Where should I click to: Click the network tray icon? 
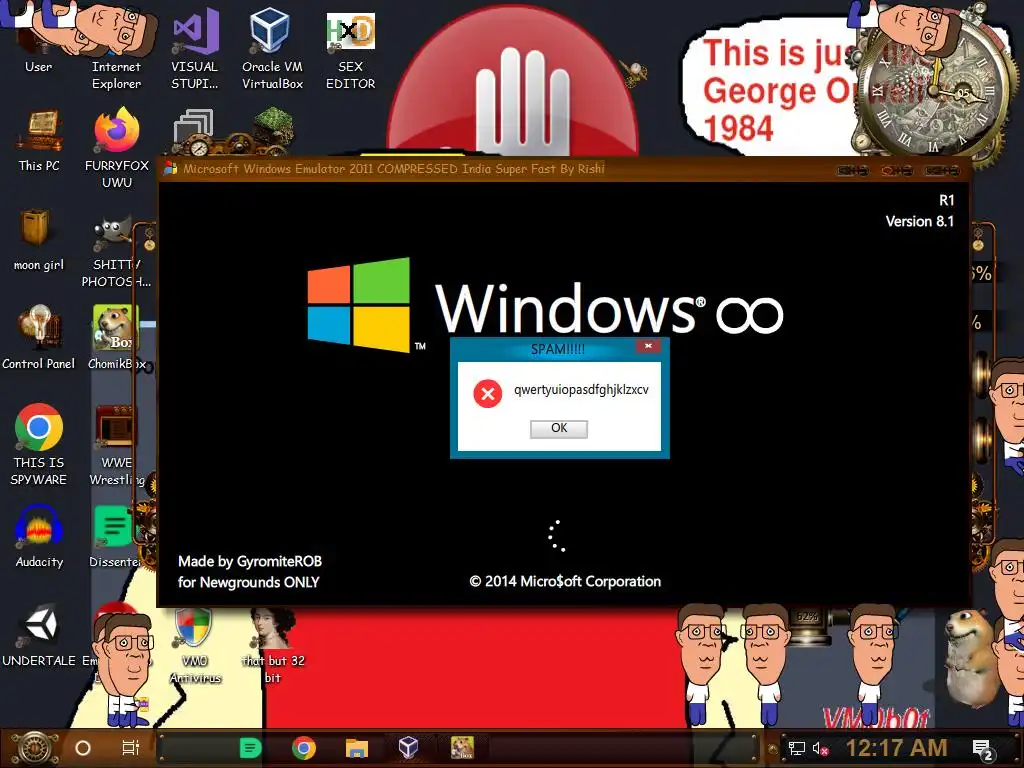[797, 749]
